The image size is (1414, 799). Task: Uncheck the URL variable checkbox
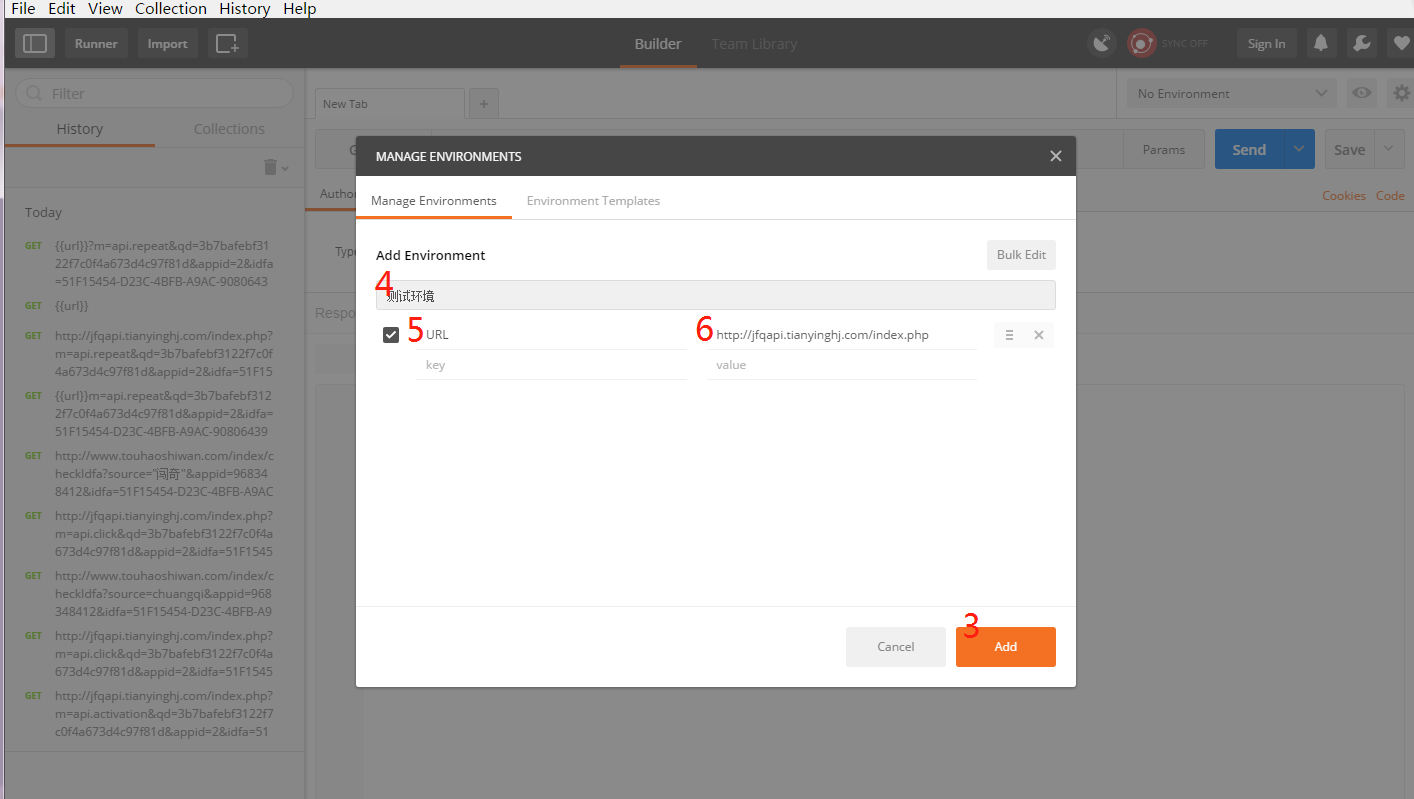tap(391, 335)
